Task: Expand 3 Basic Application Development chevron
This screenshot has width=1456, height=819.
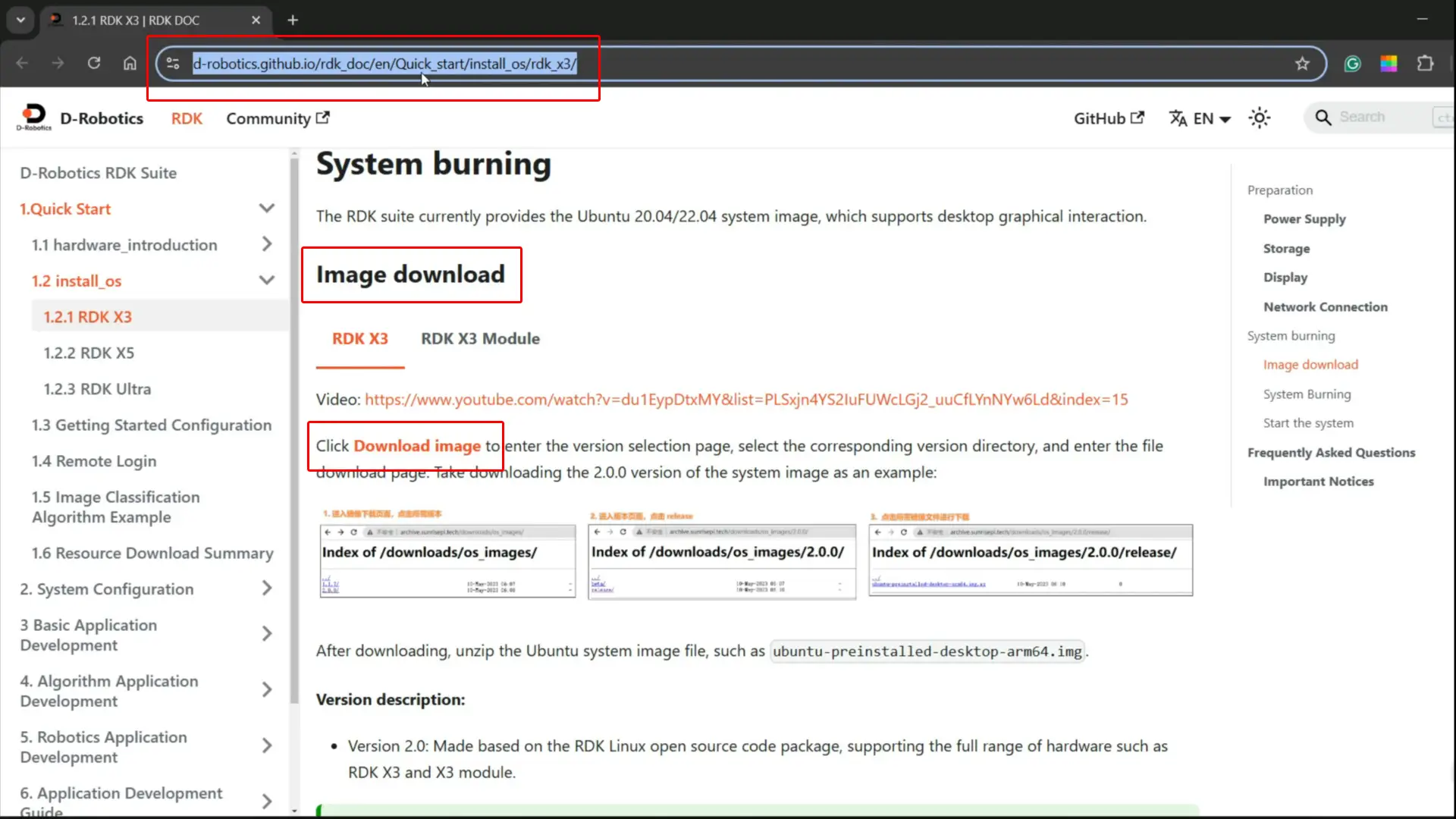Action: 266,634
